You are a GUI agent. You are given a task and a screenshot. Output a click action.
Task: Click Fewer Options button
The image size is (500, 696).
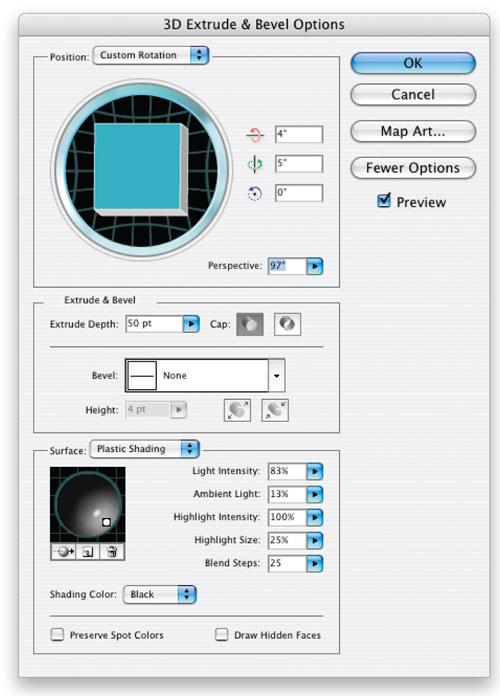tap(413, 168)
